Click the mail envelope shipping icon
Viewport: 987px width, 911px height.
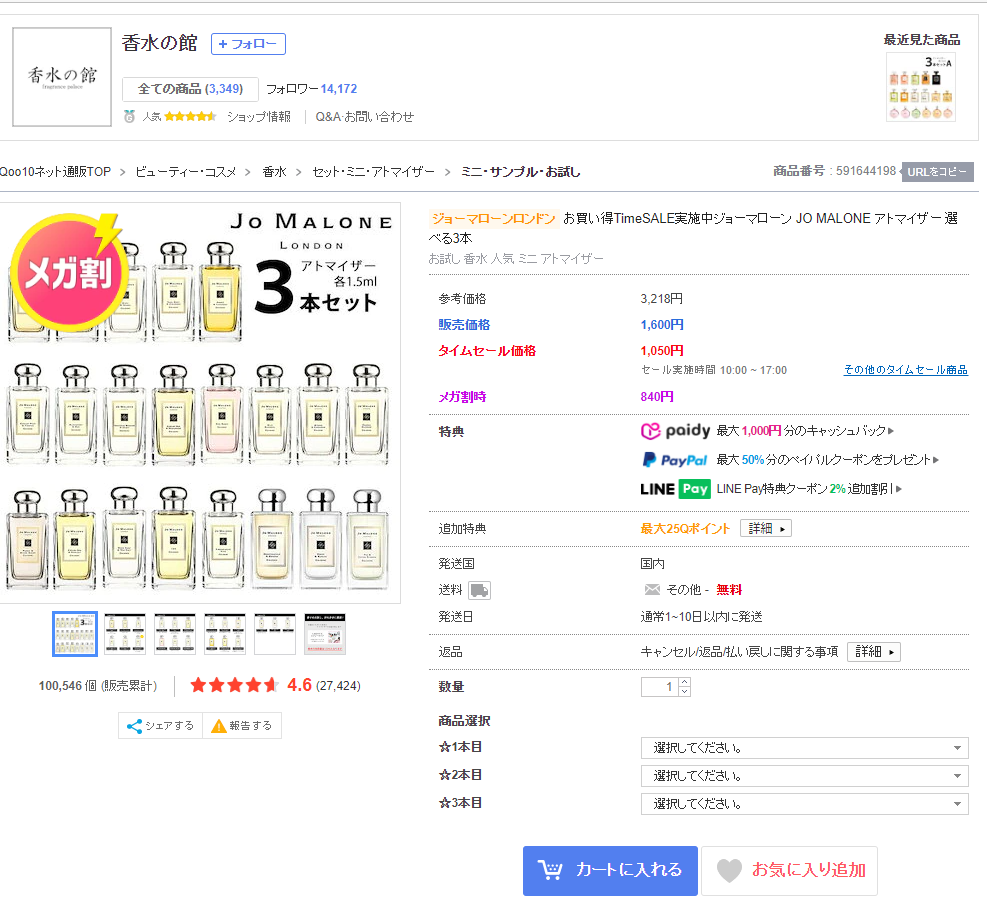click(x=652, y=590)
